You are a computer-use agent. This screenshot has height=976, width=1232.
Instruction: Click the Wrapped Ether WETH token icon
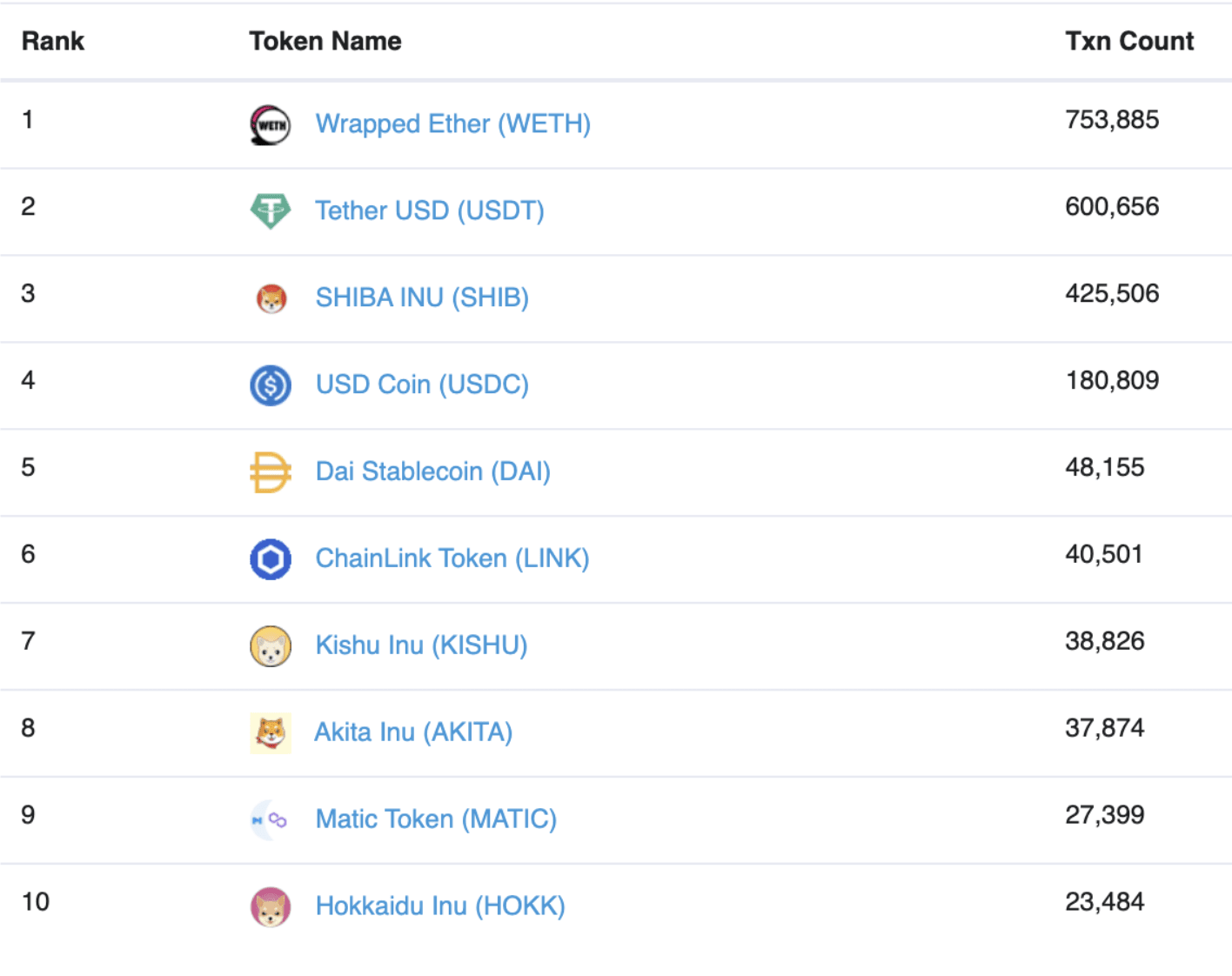click(271, 124)
